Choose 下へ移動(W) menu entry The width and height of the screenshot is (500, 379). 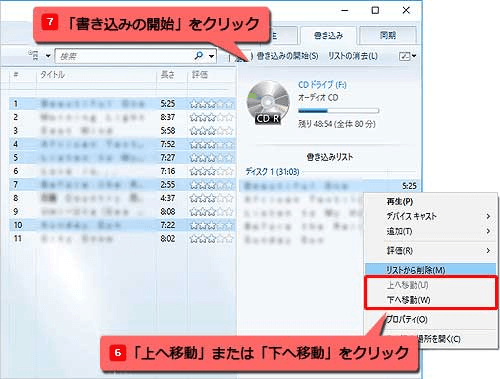click(x=431, y=300)
